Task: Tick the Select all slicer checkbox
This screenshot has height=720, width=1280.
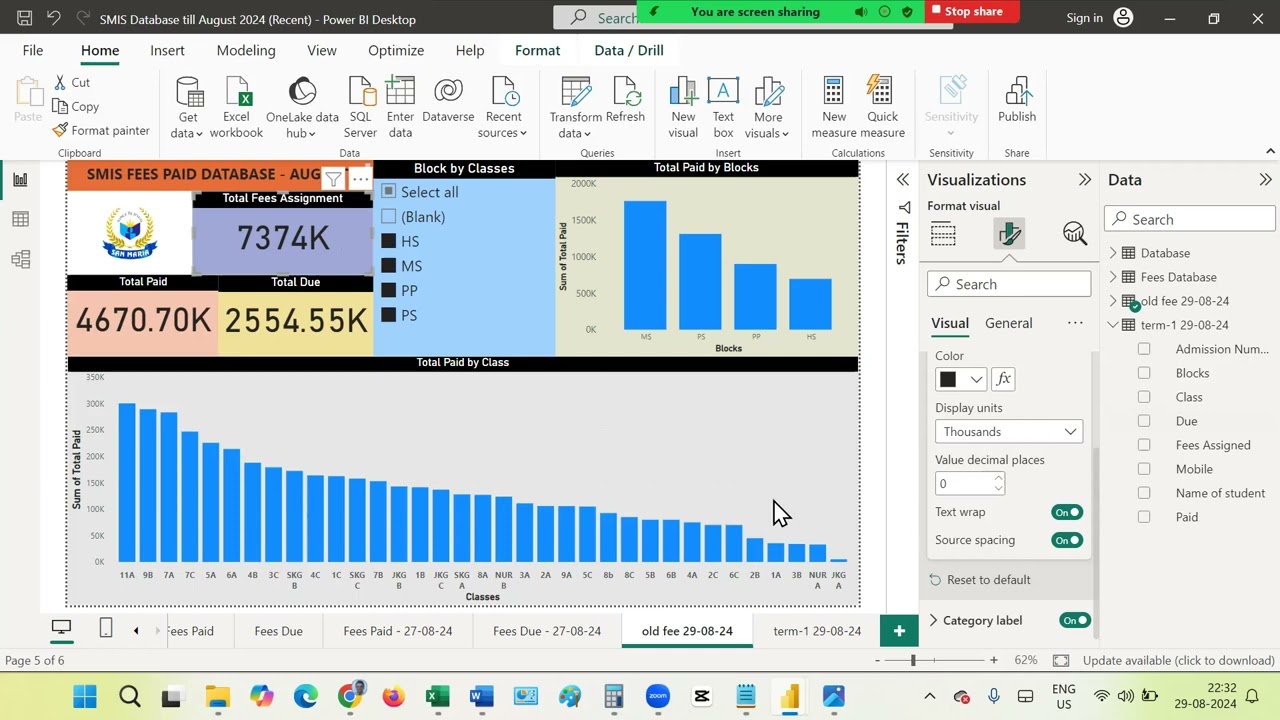Action: 389,191
